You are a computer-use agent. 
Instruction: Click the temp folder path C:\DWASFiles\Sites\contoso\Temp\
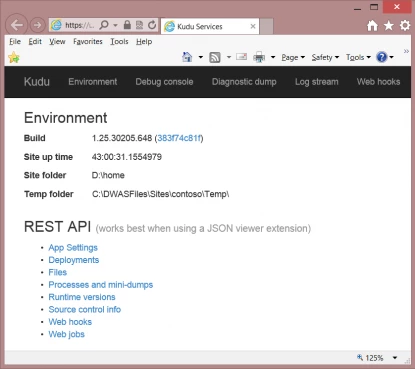tap(161, 194)
